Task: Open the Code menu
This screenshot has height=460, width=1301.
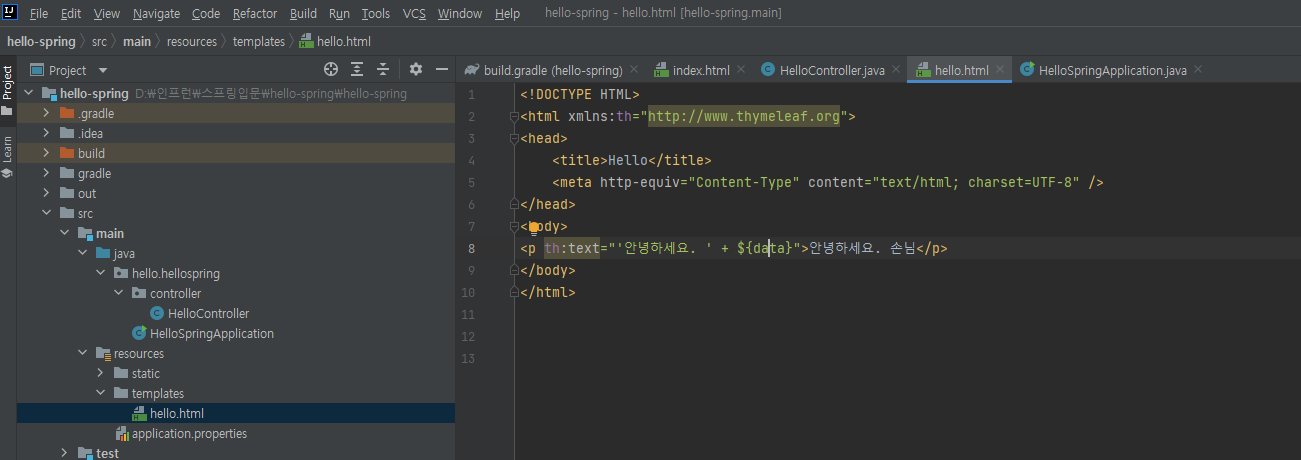Action: click(206, 14)
